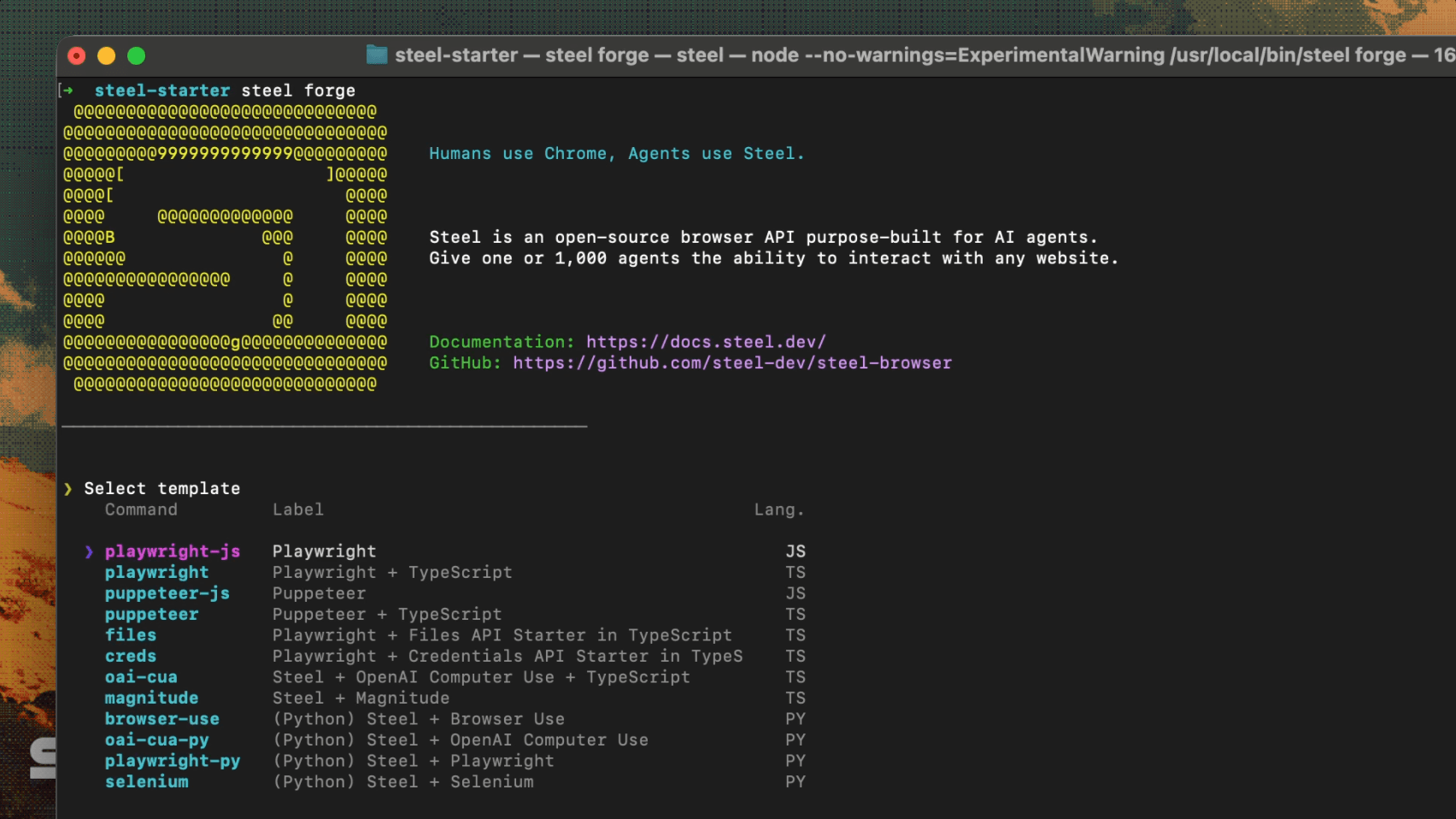Choose the puppeteer TypeScript template

[x=151, y=615]
